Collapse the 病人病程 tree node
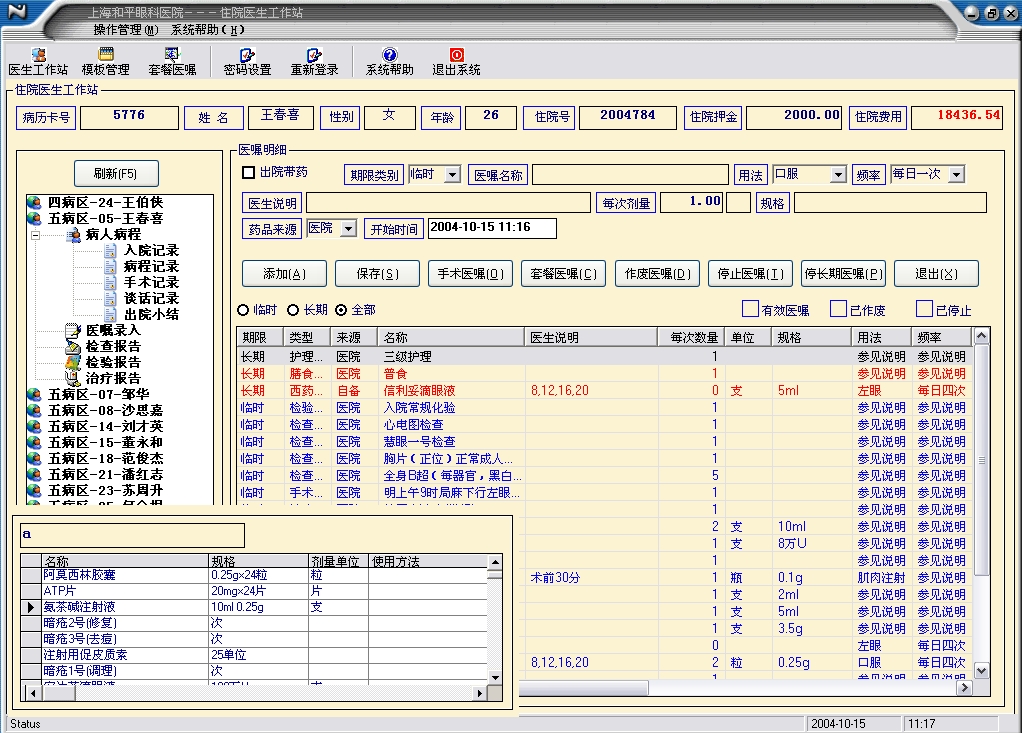The image size is (1022, 733). point(35,235)
